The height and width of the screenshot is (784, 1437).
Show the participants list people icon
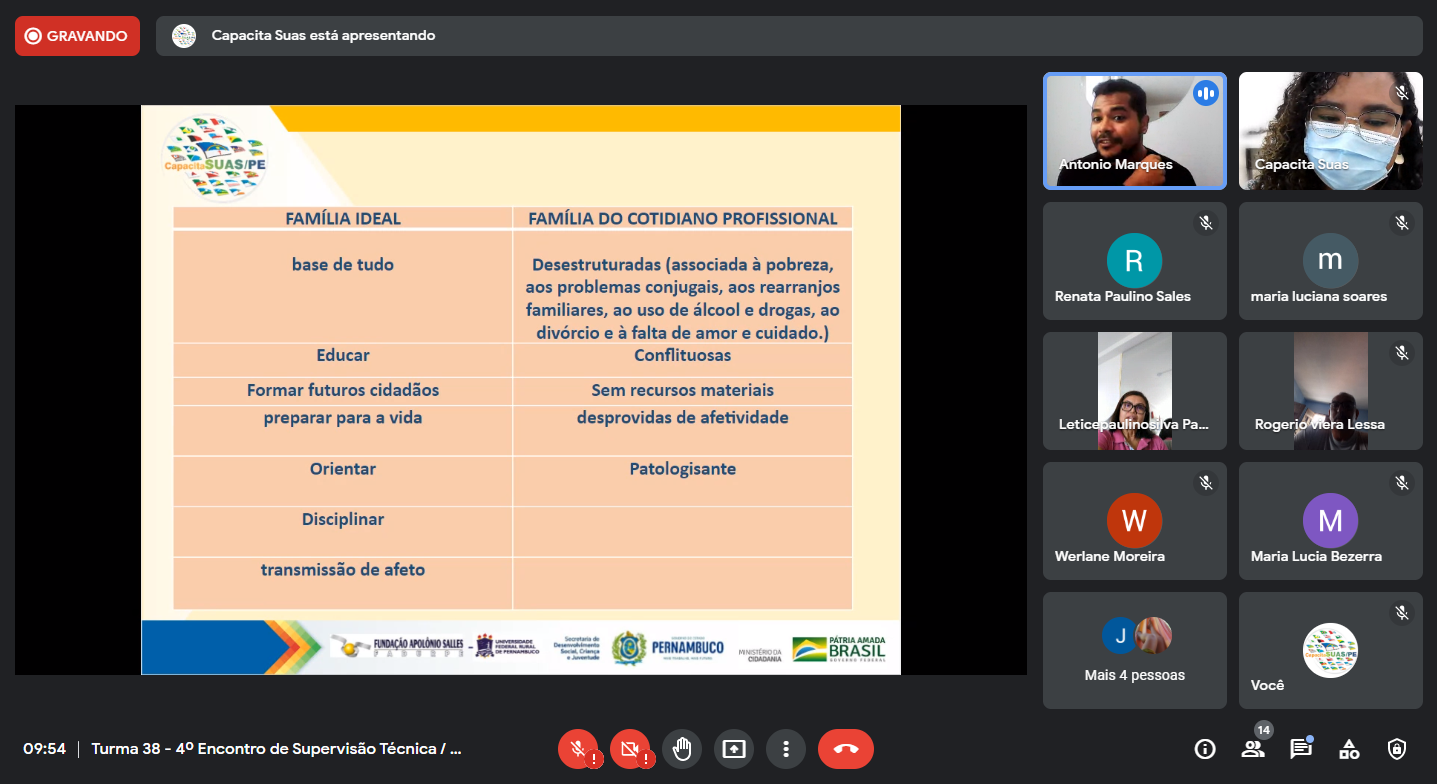tap(1253, 749)
